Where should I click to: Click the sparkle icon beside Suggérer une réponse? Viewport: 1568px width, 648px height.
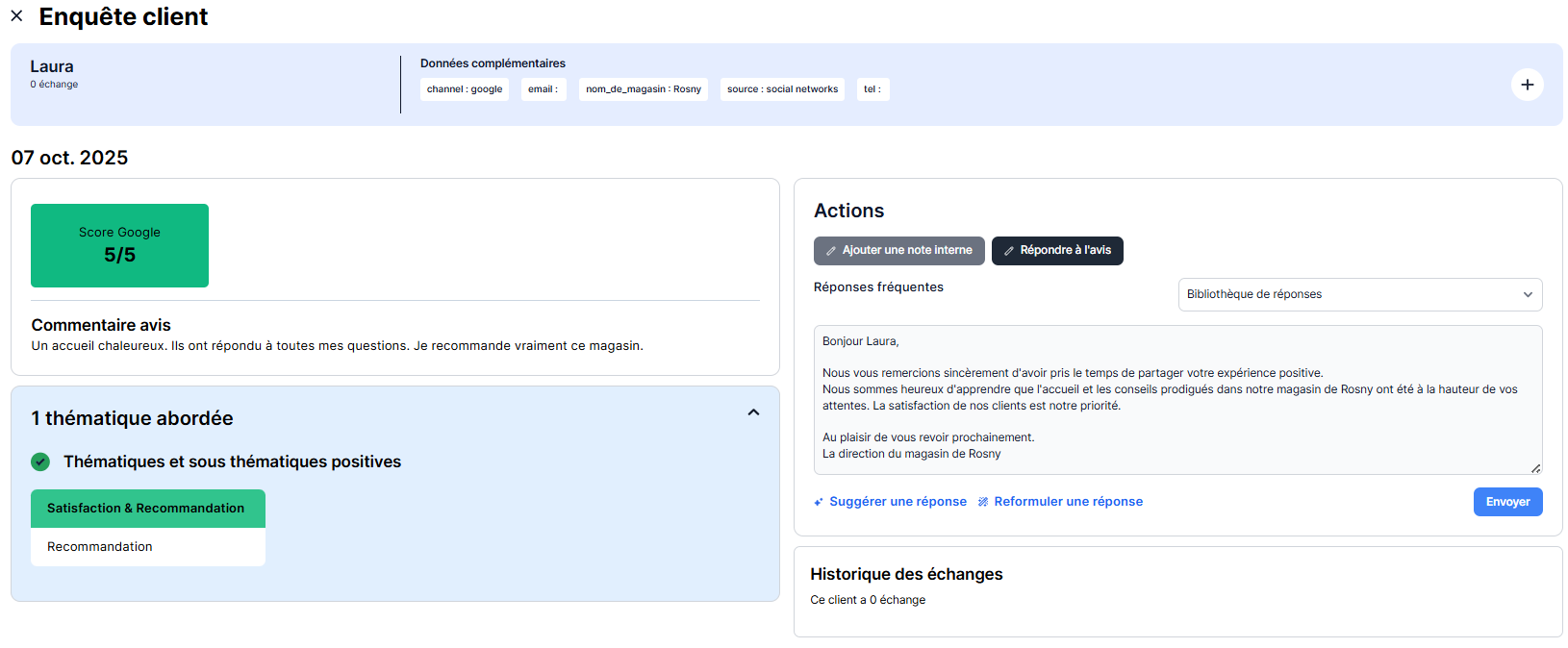coord(819,502)
